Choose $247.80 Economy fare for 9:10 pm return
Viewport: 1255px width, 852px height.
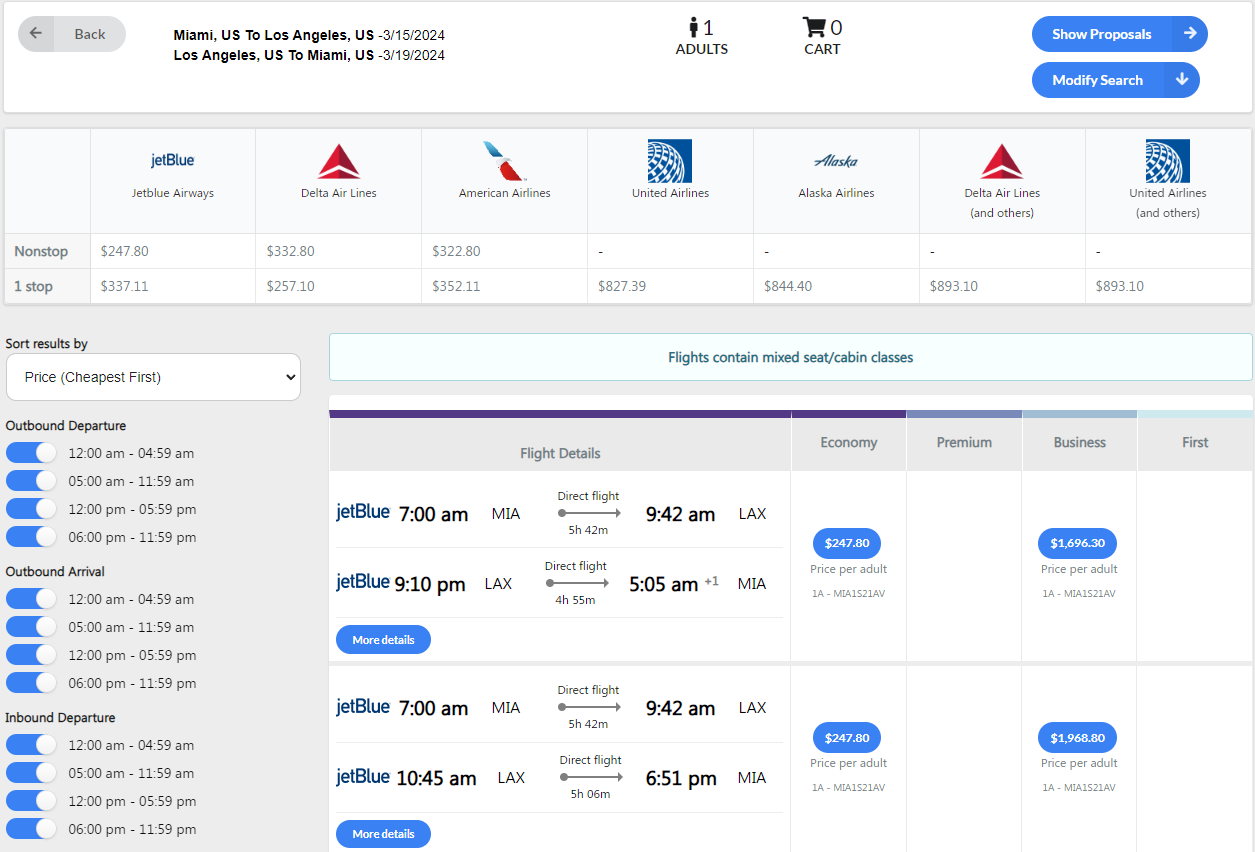click(x=847, y=543)
